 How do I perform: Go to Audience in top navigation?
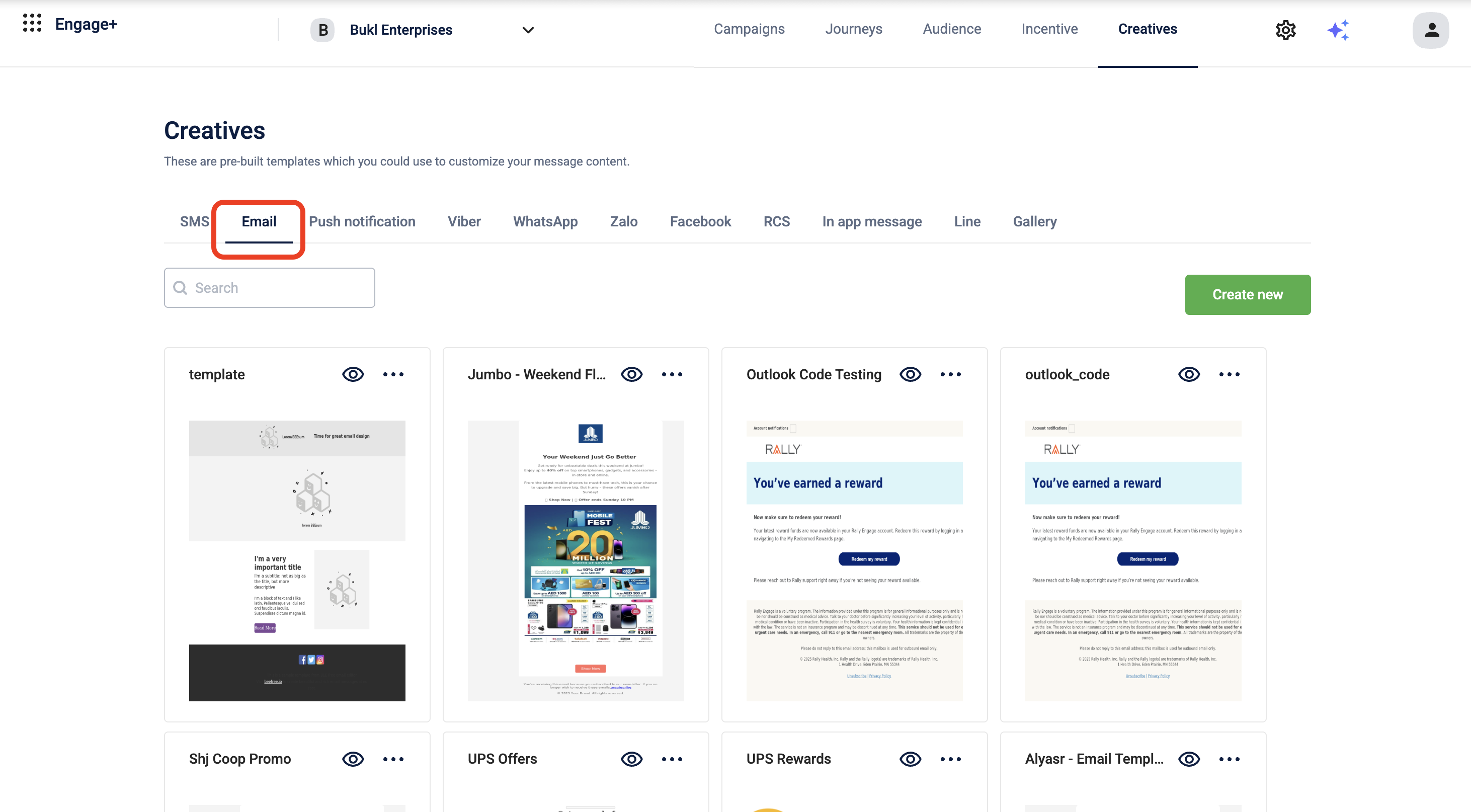tap(951, 29)
